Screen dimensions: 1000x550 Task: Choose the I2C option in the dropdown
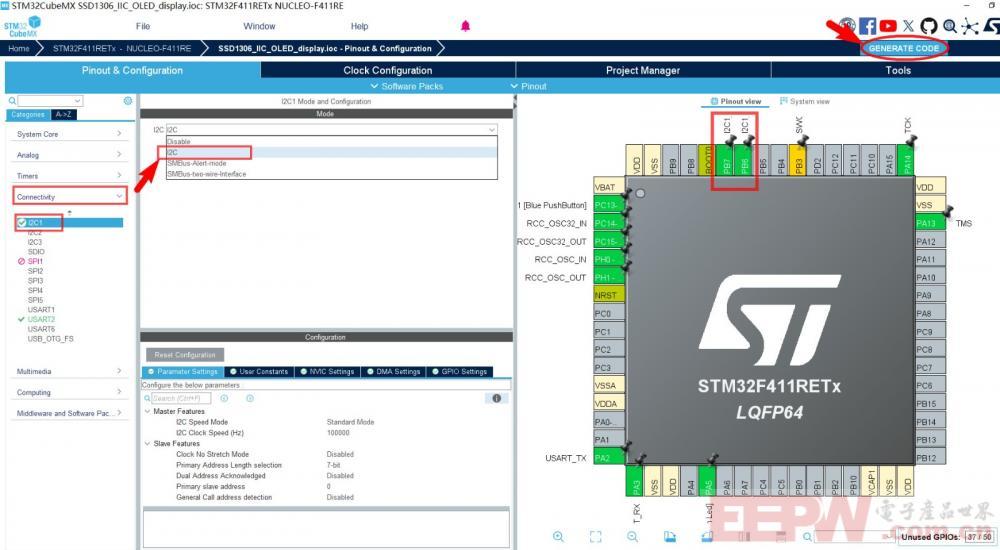point(331,152)
